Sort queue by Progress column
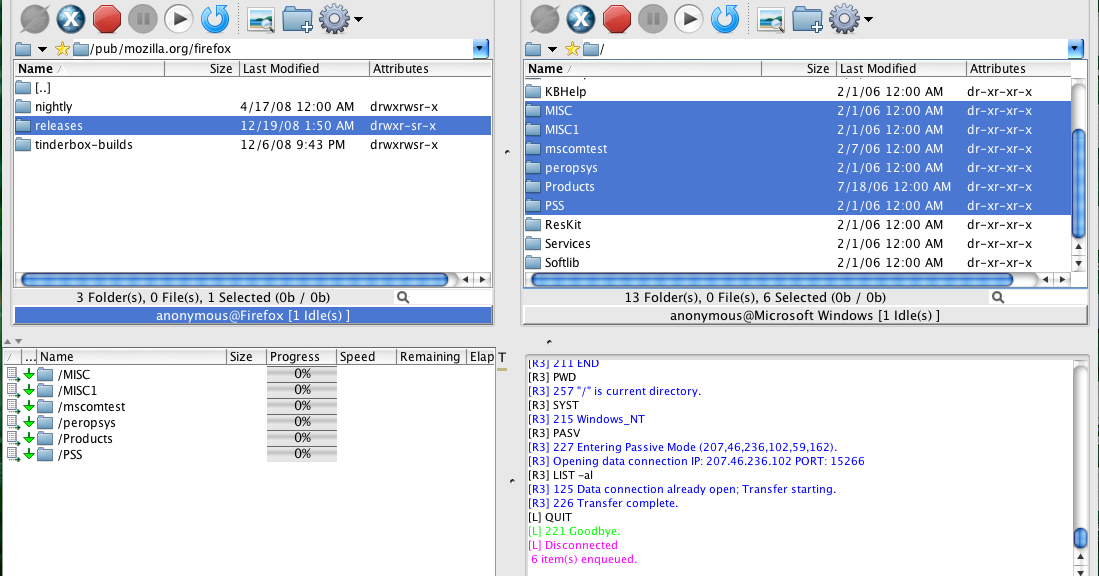The height and width of the screenshot is (576, 1099). tap(301, 357)
